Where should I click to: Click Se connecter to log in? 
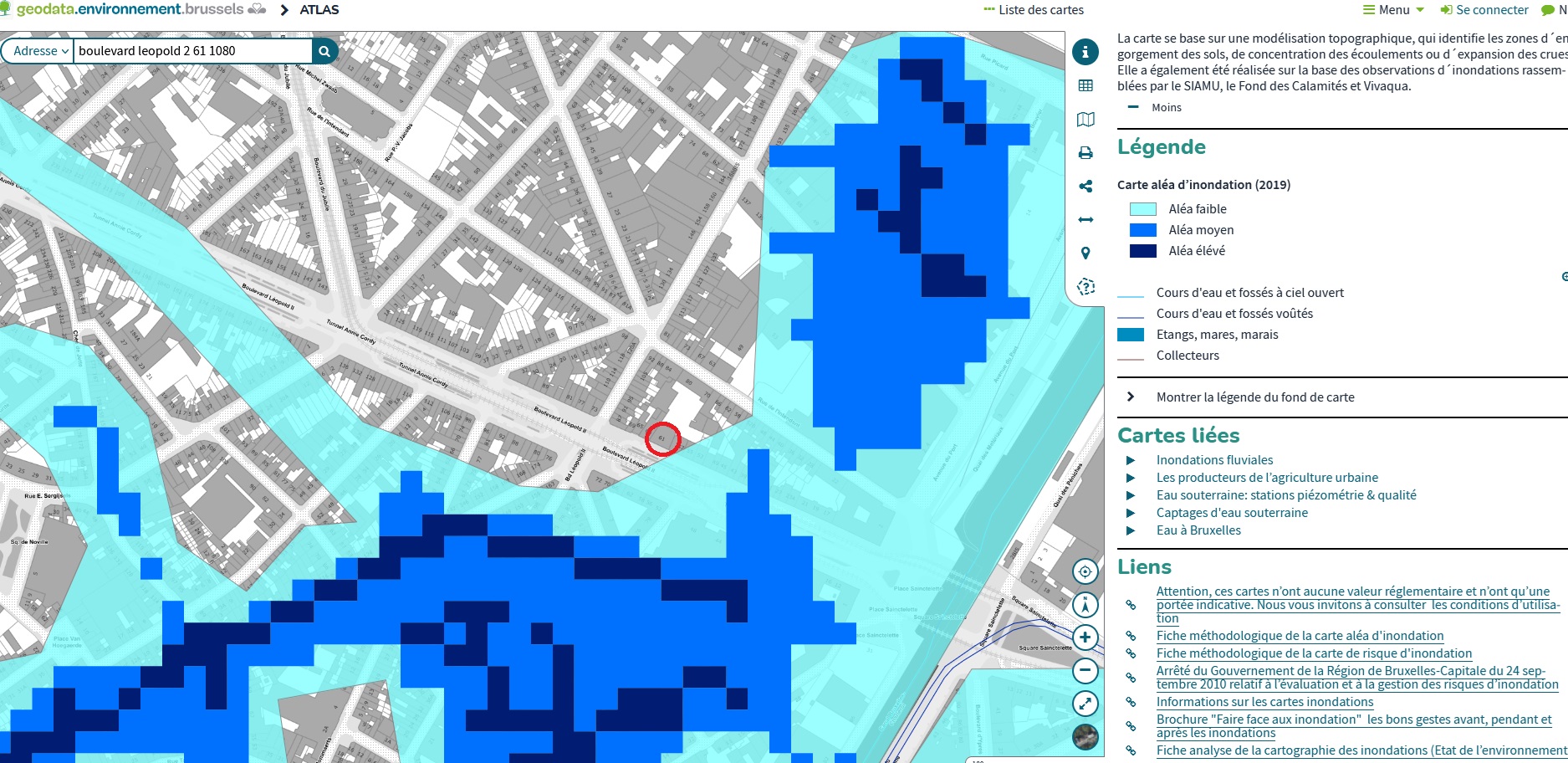coord(1484,10)
